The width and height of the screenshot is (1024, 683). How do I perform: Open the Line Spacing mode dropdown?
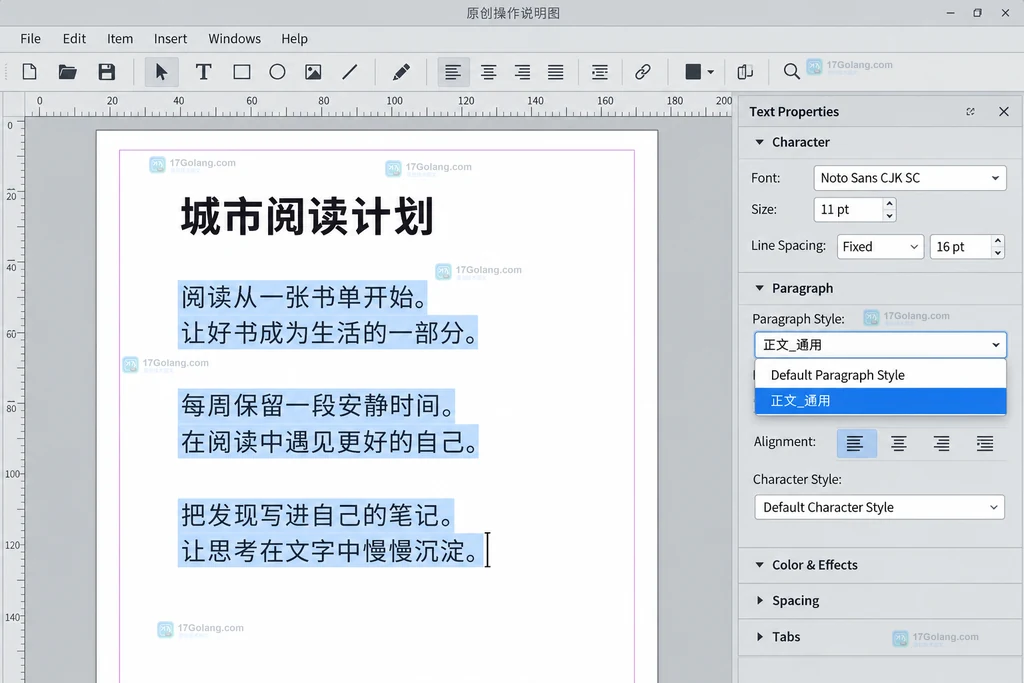pos(880,247)
